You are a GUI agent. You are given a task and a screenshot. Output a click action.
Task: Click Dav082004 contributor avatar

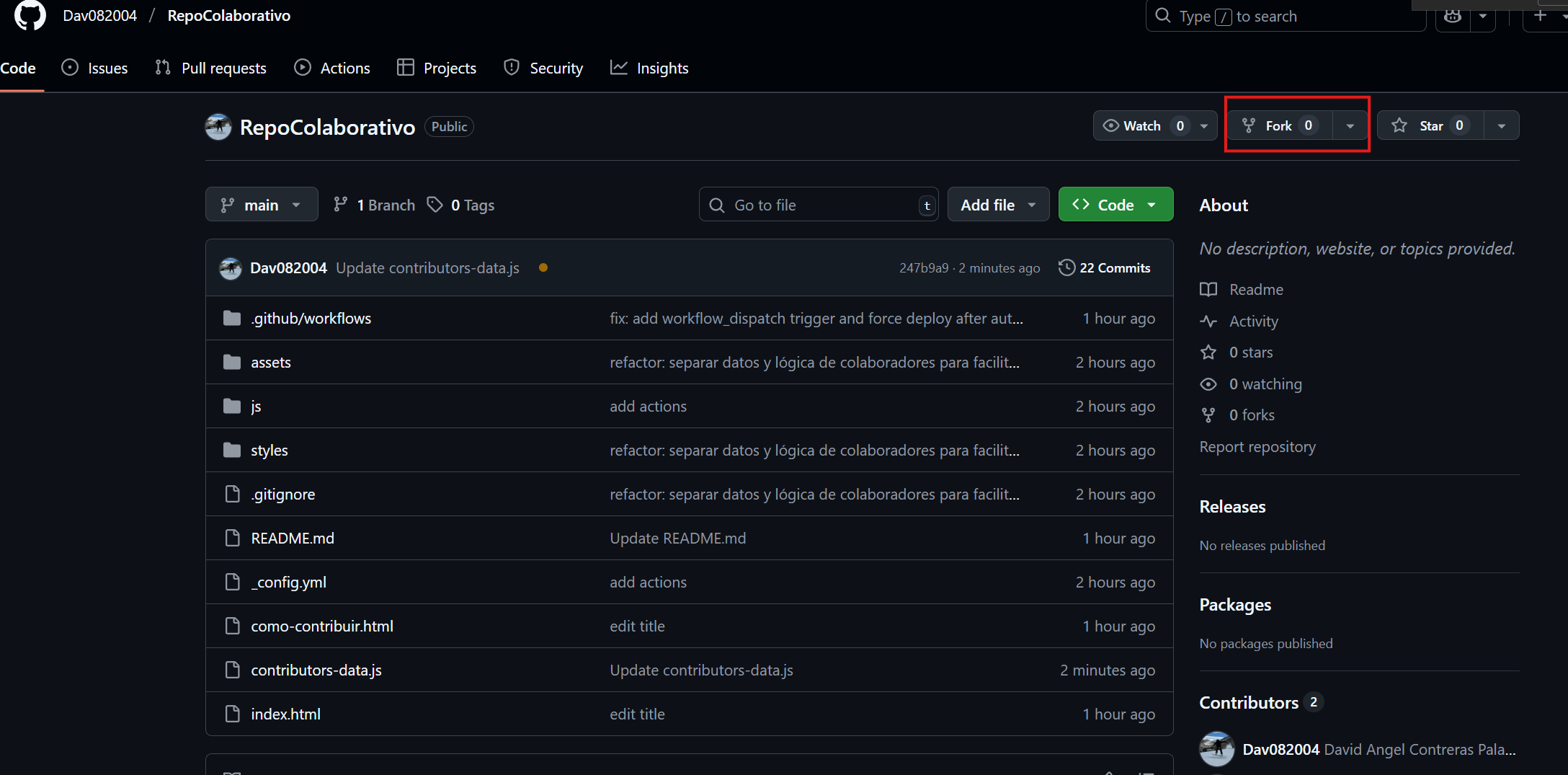pyautogui.click(x=1217, y=749)
